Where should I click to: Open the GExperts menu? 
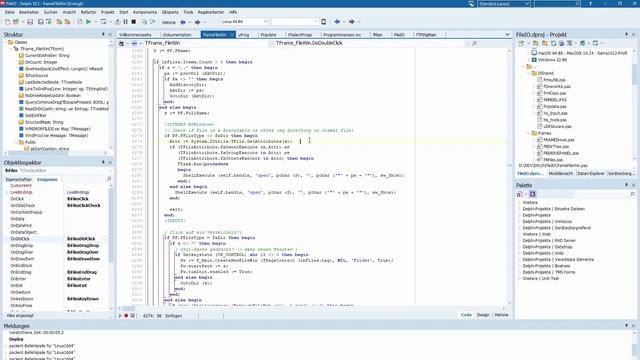(170, 12)
